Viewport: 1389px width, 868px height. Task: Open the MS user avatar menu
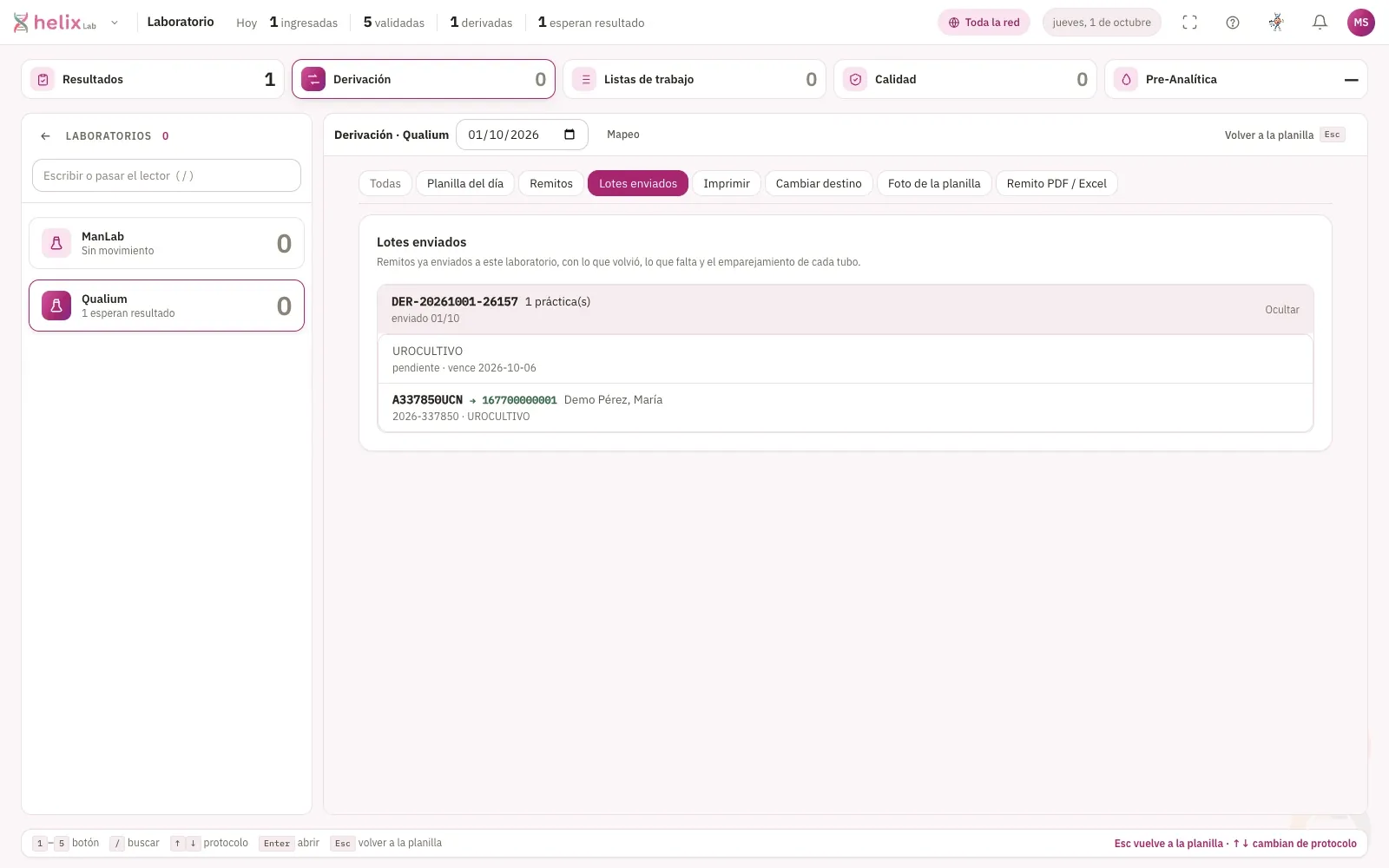tap(1360, 23)
